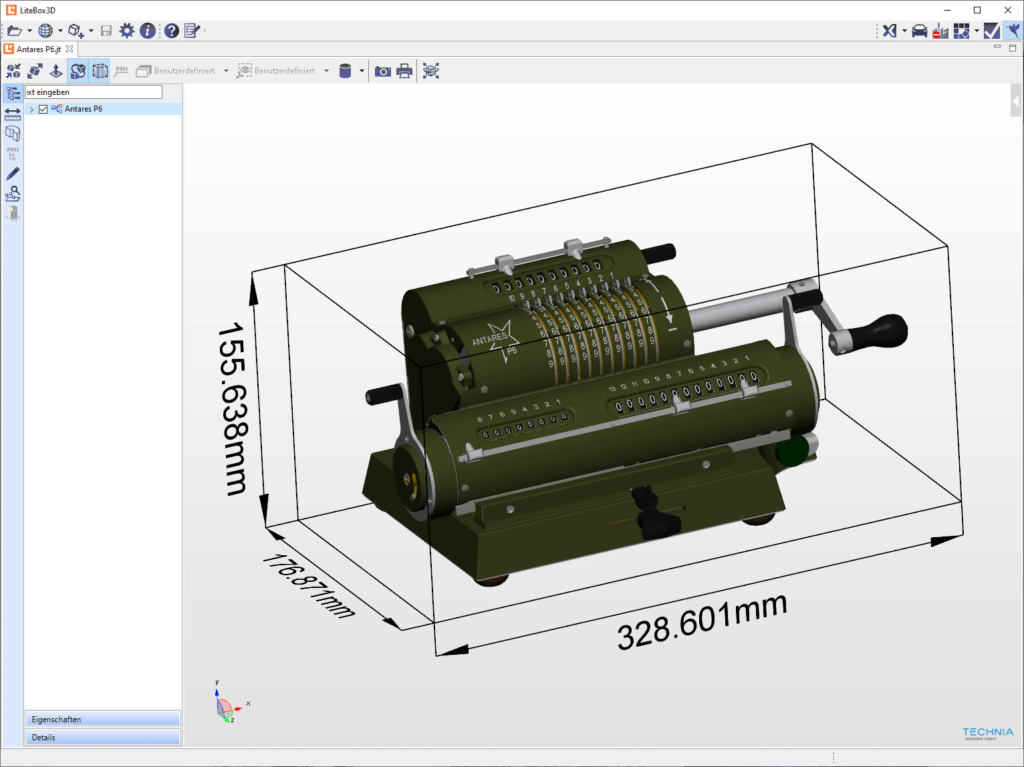This screenshot has width=1024, height=767.
Task: Open the cross-section tool in the sidebar
Action: tap(12, 134)
